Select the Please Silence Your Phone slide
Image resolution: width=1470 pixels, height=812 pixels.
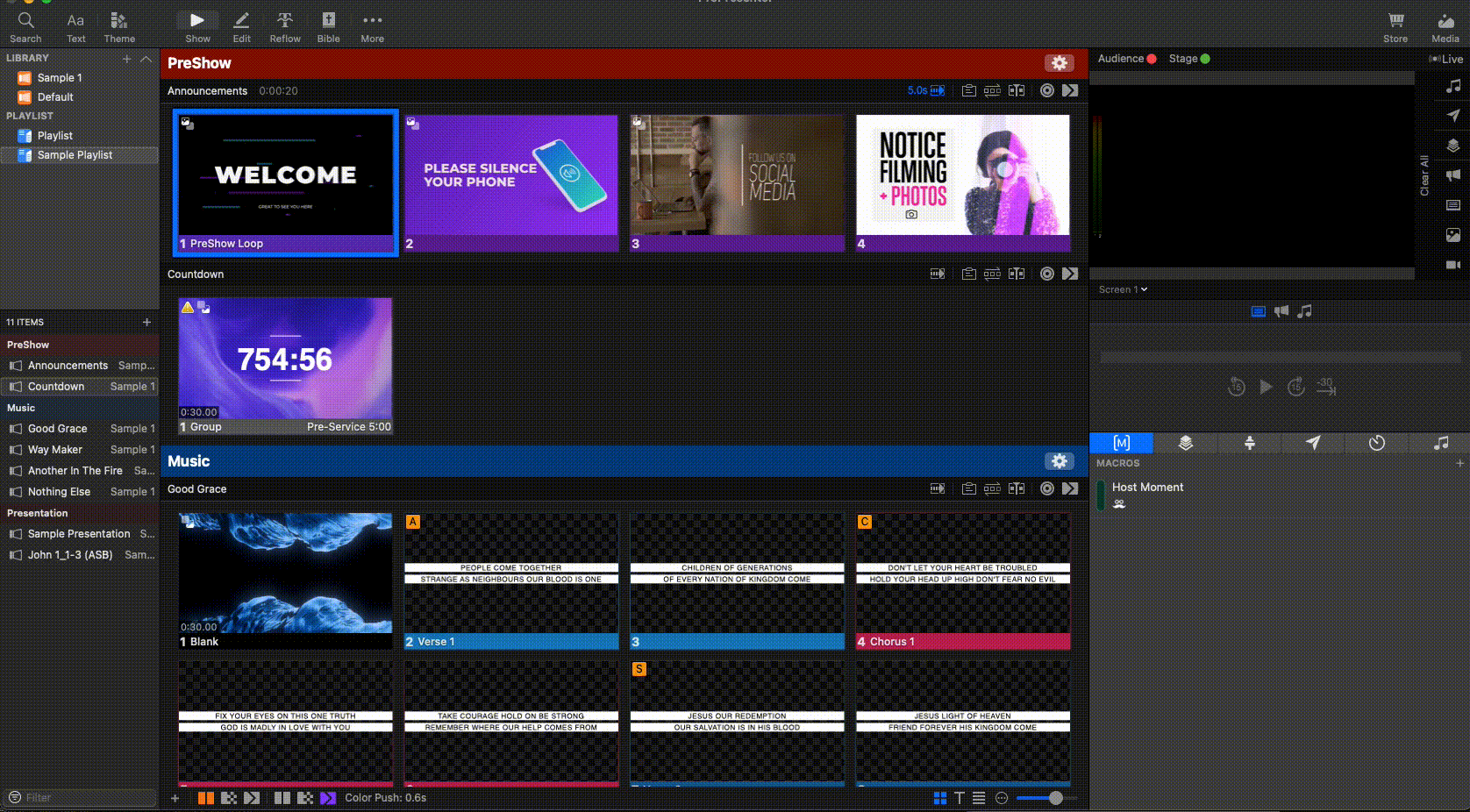click(x=511, y=182)
